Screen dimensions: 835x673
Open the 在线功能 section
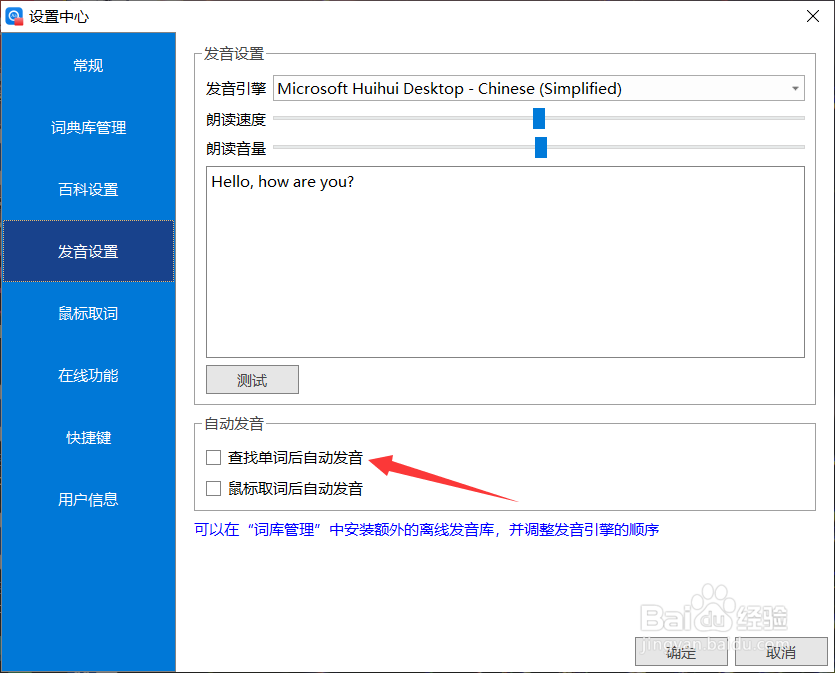[x=88, y=375]
